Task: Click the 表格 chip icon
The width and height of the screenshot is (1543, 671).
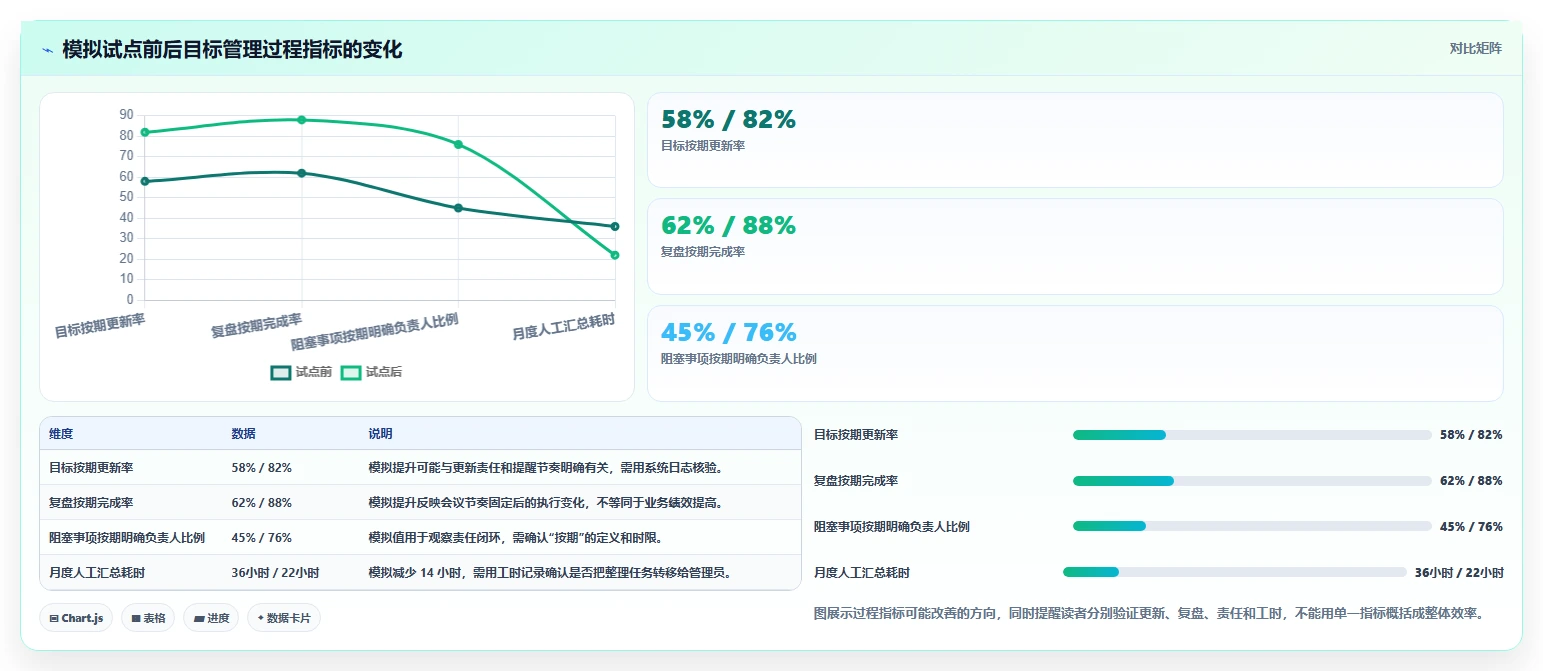Action: point(136,619)
